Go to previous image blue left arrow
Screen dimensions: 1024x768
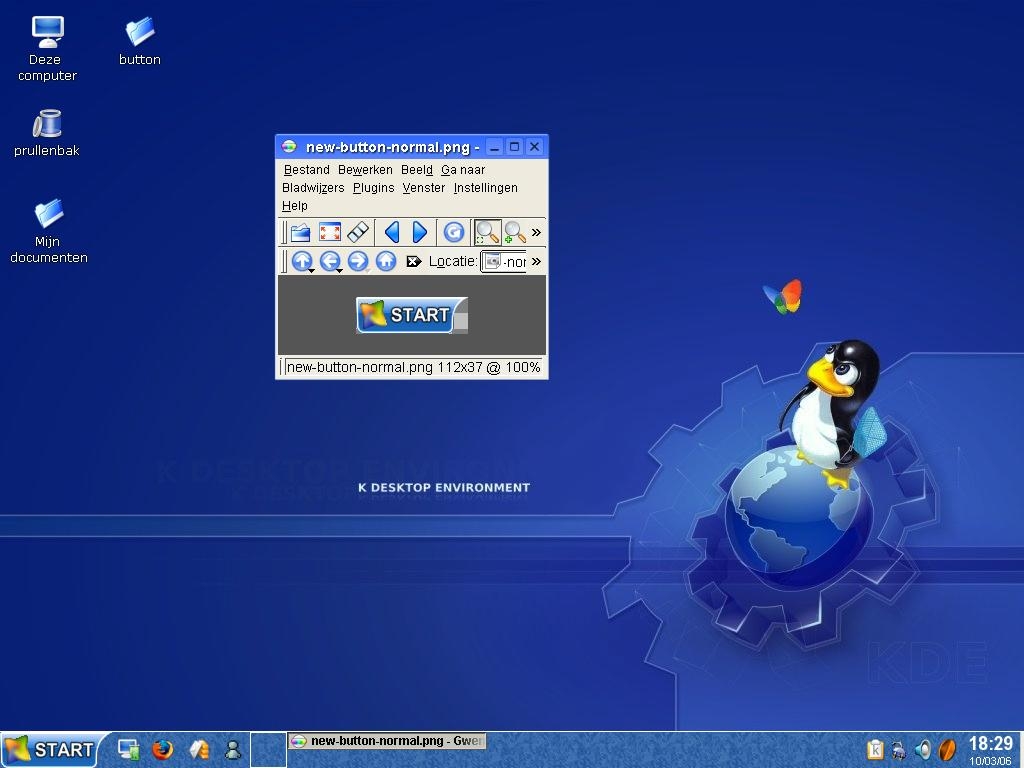(x=392, y=232)
